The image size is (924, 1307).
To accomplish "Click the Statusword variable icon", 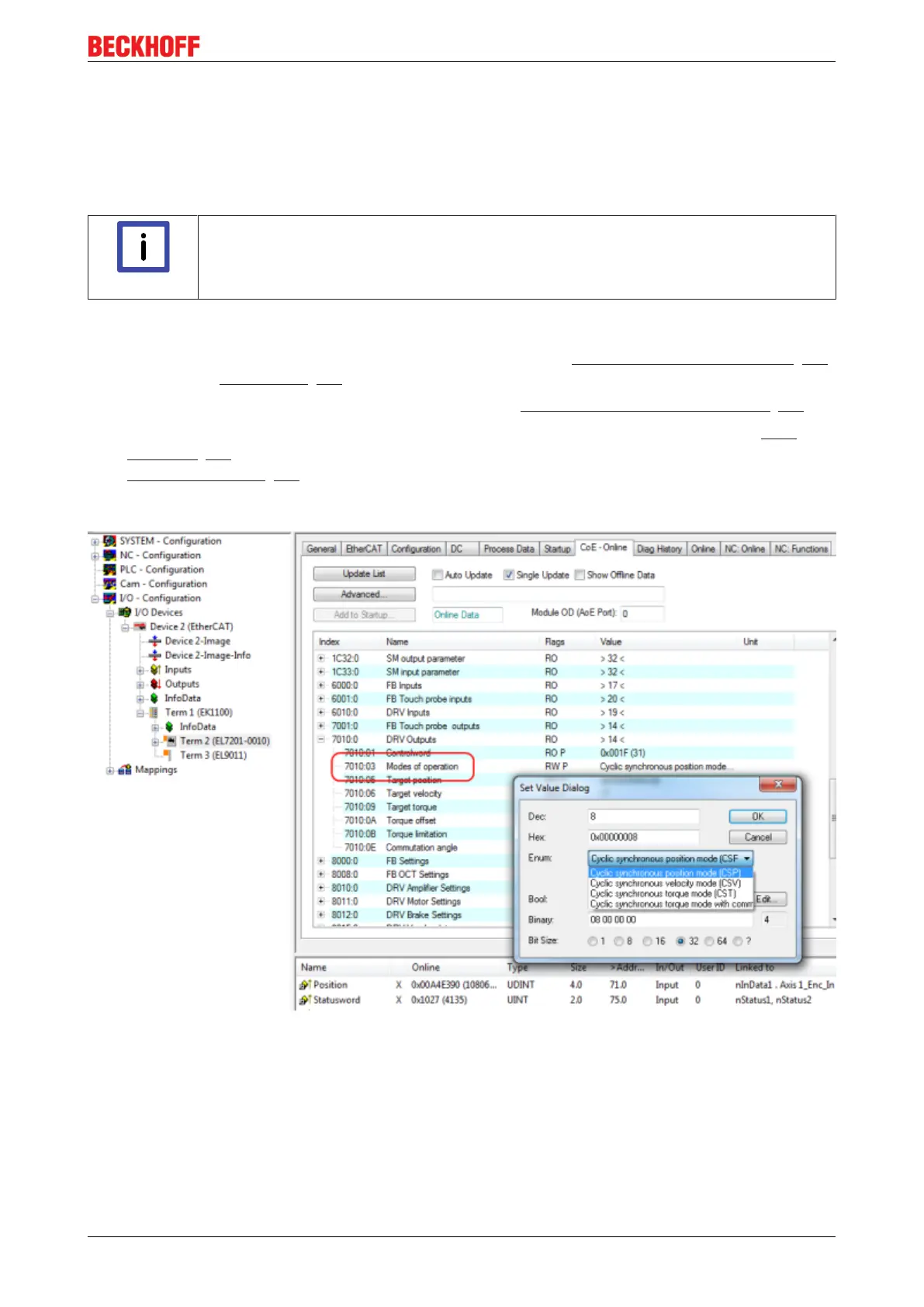I will tap(305, 1000).
